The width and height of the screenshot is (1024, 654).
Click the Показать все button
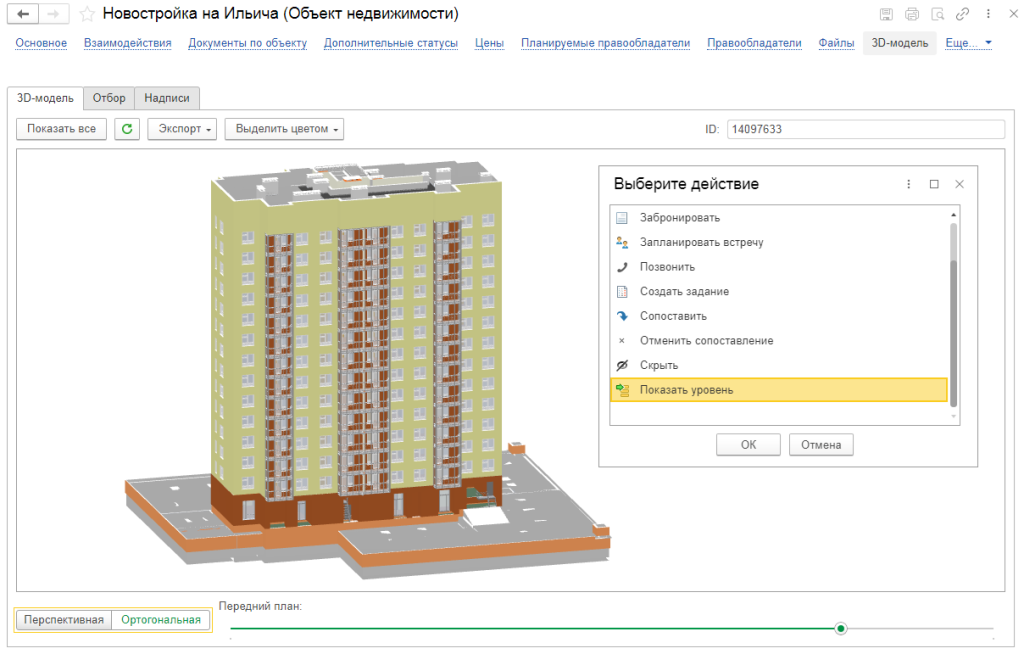click(62, 129)
